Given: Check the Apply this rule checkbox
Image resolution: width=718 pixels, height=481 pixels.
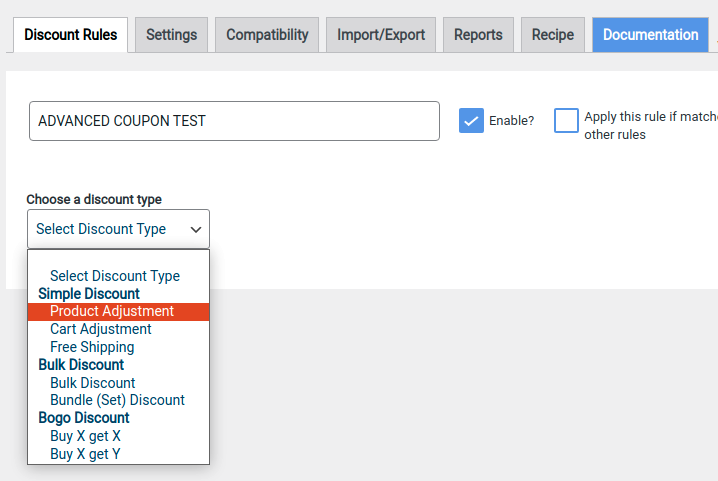Looking at the screenshot, I should click(x=567, y=121).
